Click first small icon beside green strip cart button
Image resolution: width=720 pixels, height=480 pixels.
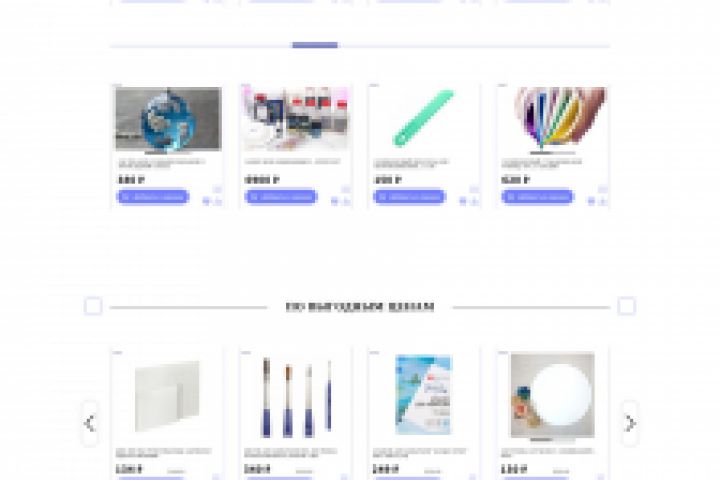(463, 201)
